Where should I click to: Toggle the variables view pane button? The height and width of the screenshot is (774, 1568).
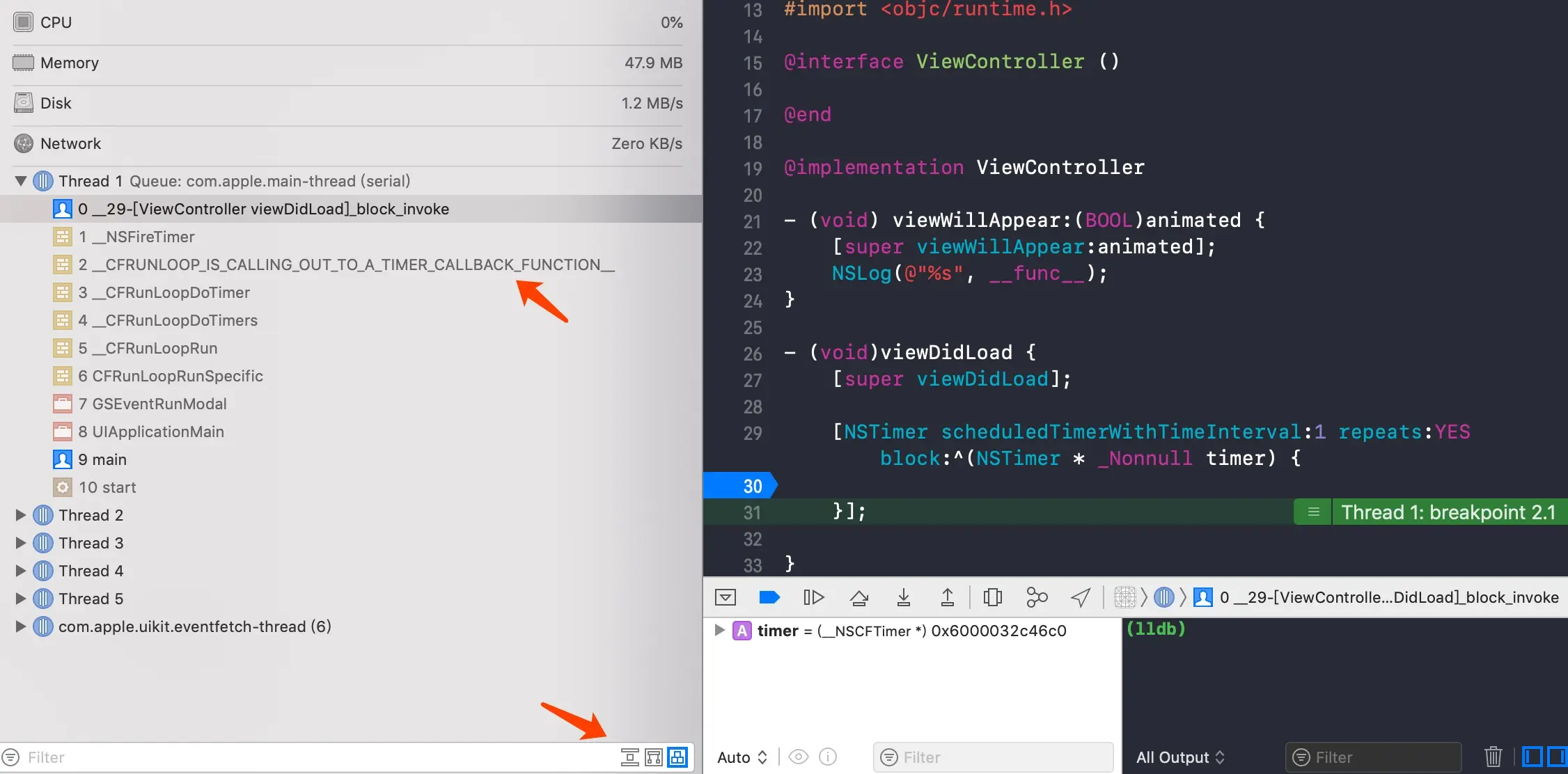(1532, 757)
